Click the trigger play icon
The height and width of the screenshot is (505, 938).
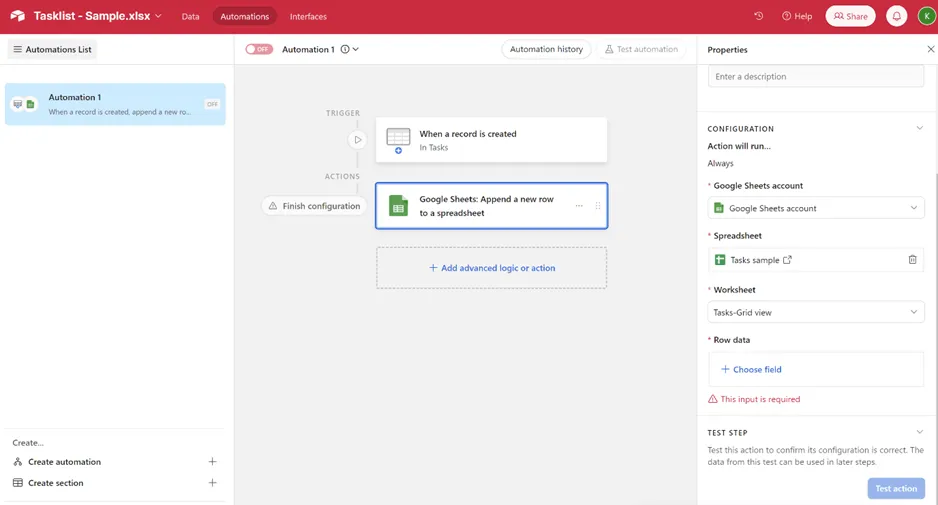(x=357, y=140)
